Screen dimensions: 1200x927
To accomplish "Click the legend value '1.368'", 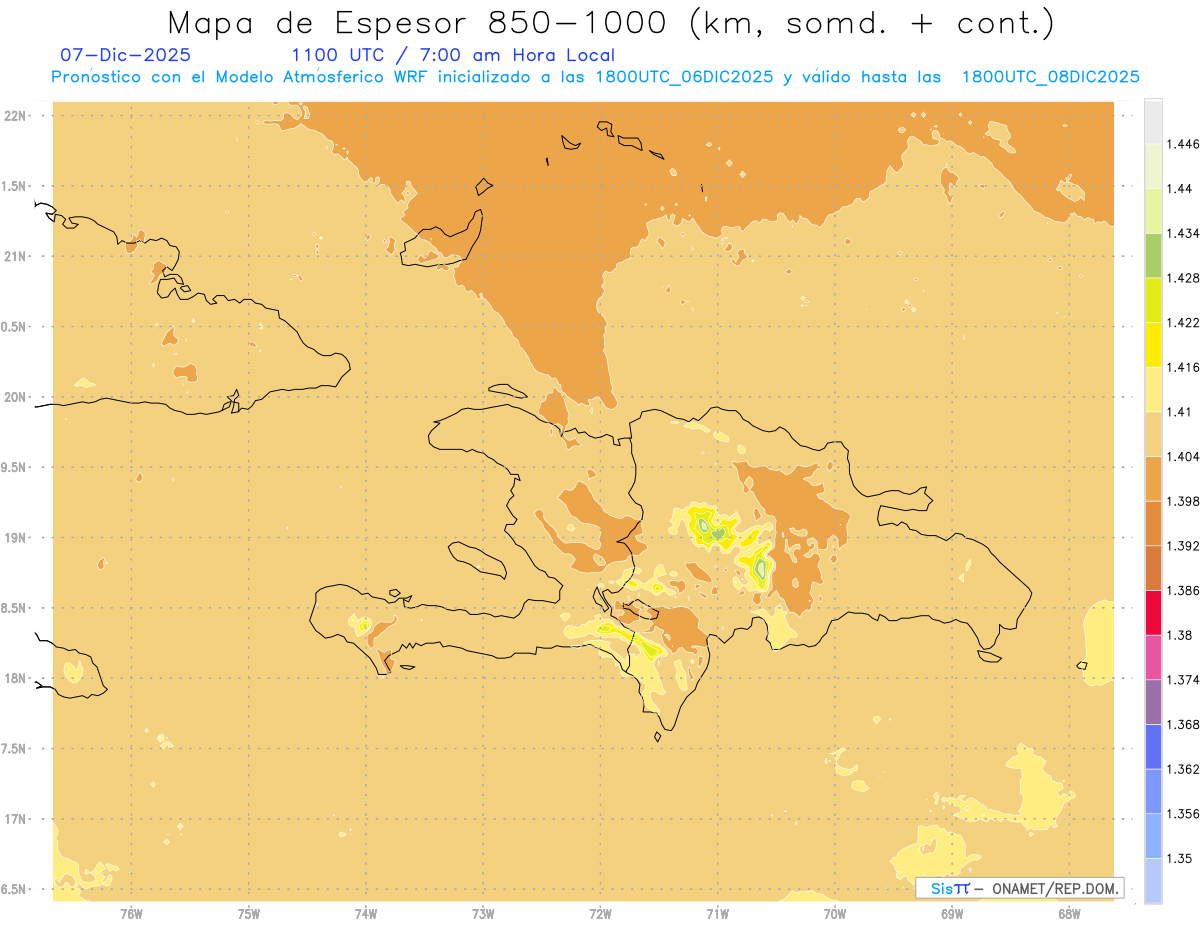I will click(x=1183, y=724).
